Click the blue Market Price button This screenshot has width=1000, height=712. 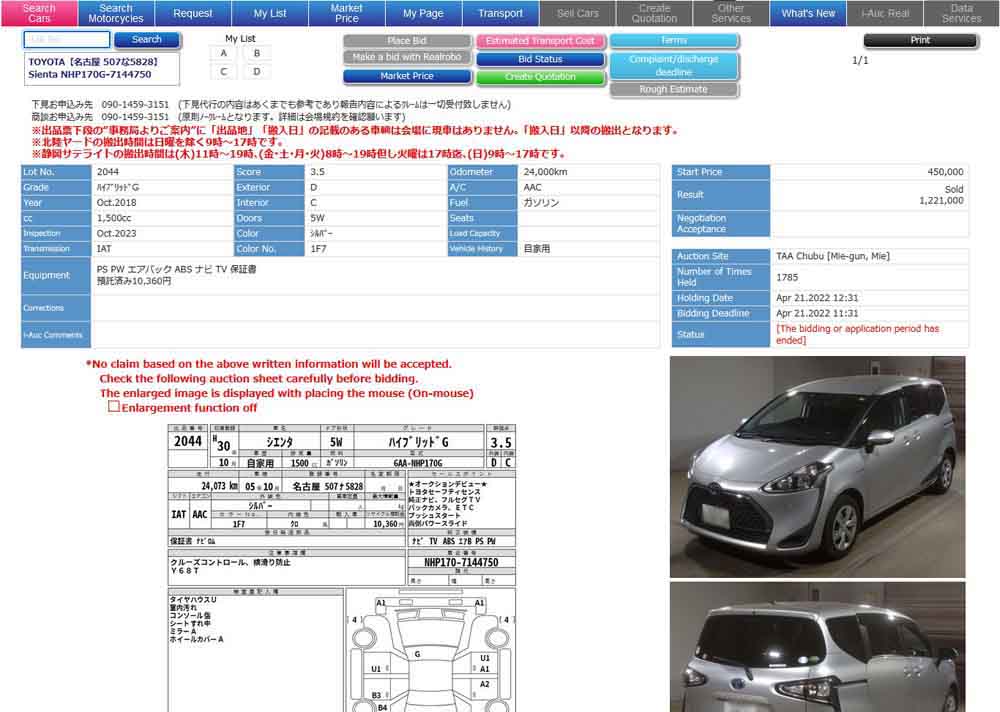[407, 76]
